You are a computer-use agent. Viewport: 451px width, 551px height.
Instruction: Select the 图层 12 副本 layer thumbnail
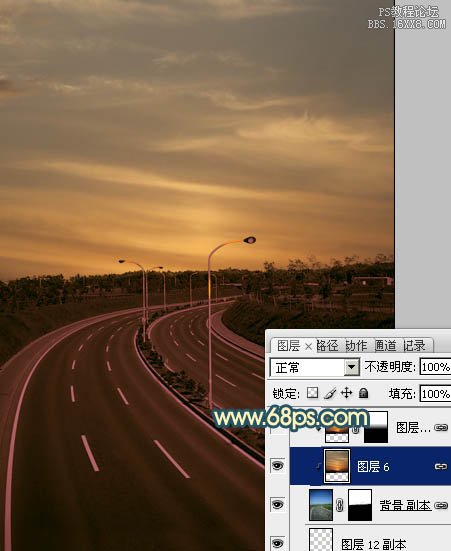click(321, 540)
